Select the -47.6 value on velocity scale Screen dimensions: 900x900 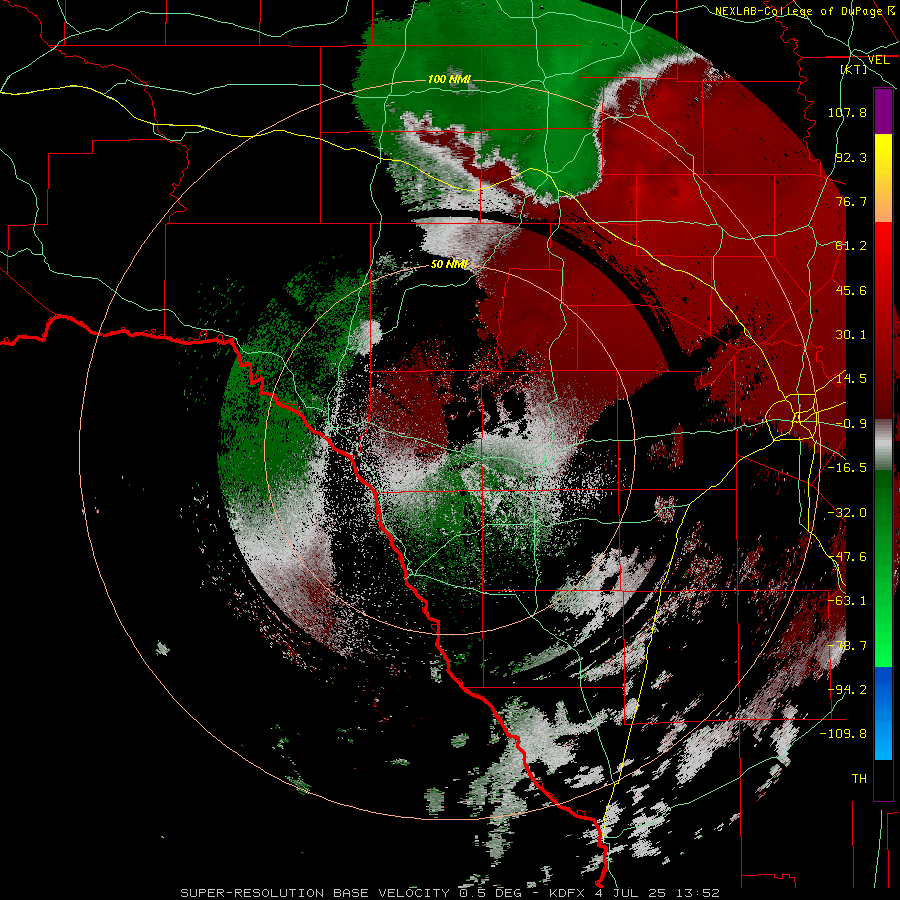click(x=847, y=557)
